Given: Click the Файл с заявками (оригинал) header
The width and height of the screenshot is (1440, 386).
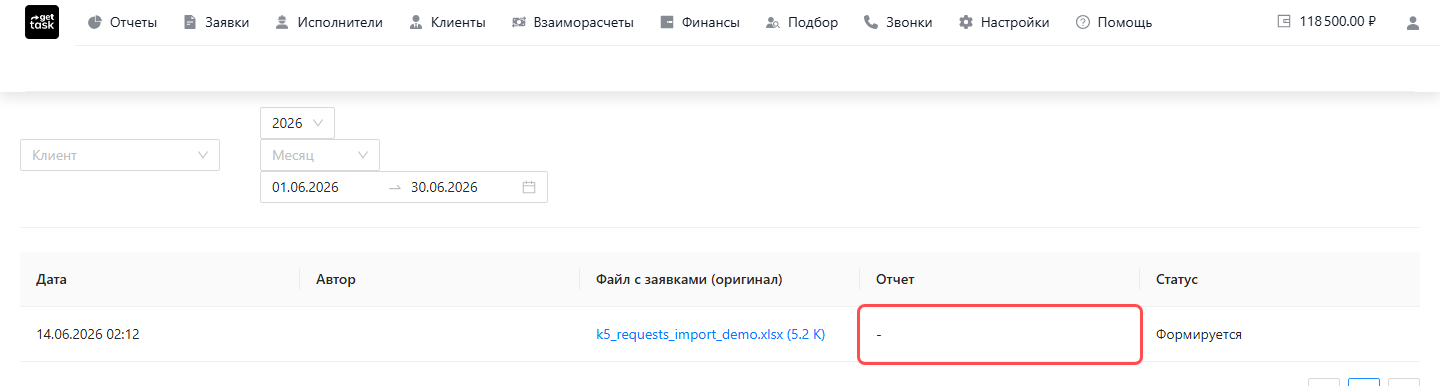Looking at the screenshot, I should click(720, 279).
